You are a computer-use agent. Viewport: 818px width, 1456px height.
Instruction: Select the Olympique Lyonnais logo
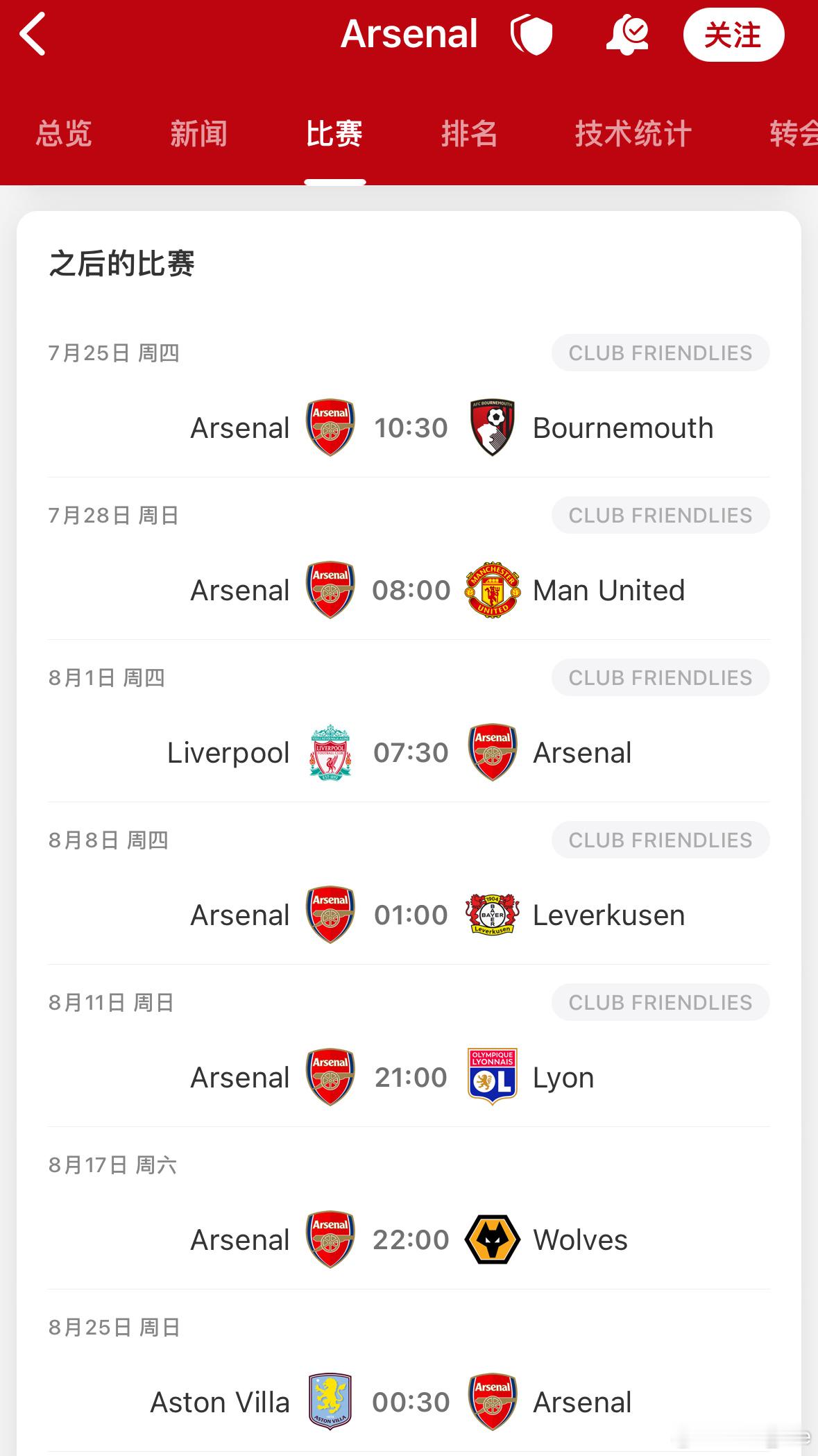493,1077
